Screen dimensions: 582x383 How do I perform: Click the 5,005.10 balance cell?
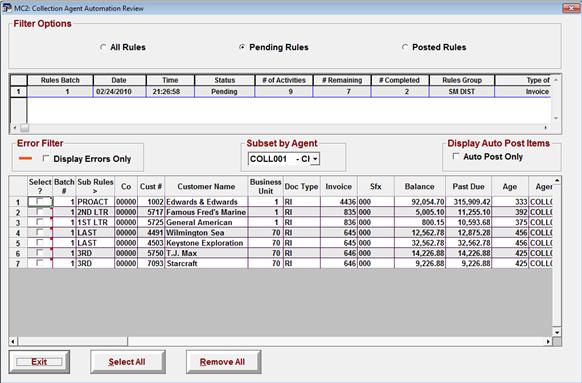[x=419, y=212]
